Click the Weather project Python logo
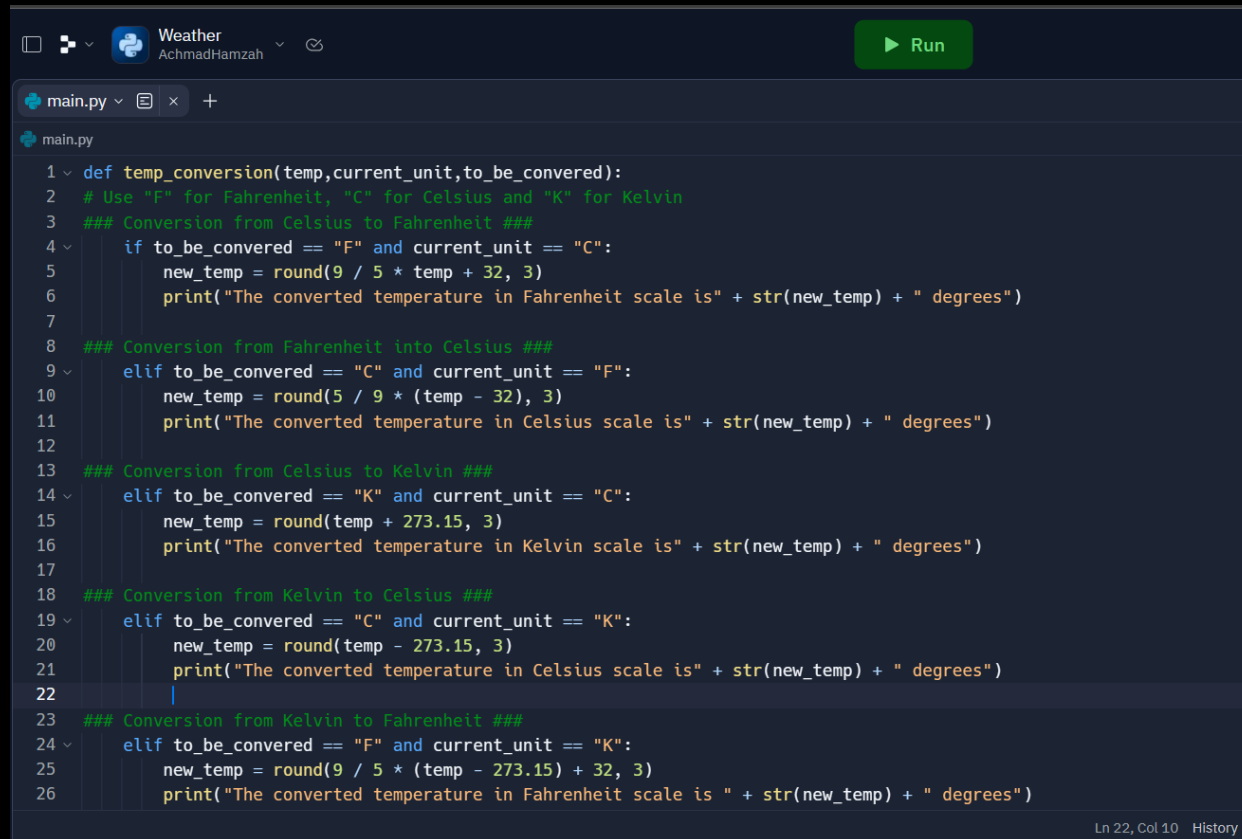The image size is (1242, 839). pos(130,45)
